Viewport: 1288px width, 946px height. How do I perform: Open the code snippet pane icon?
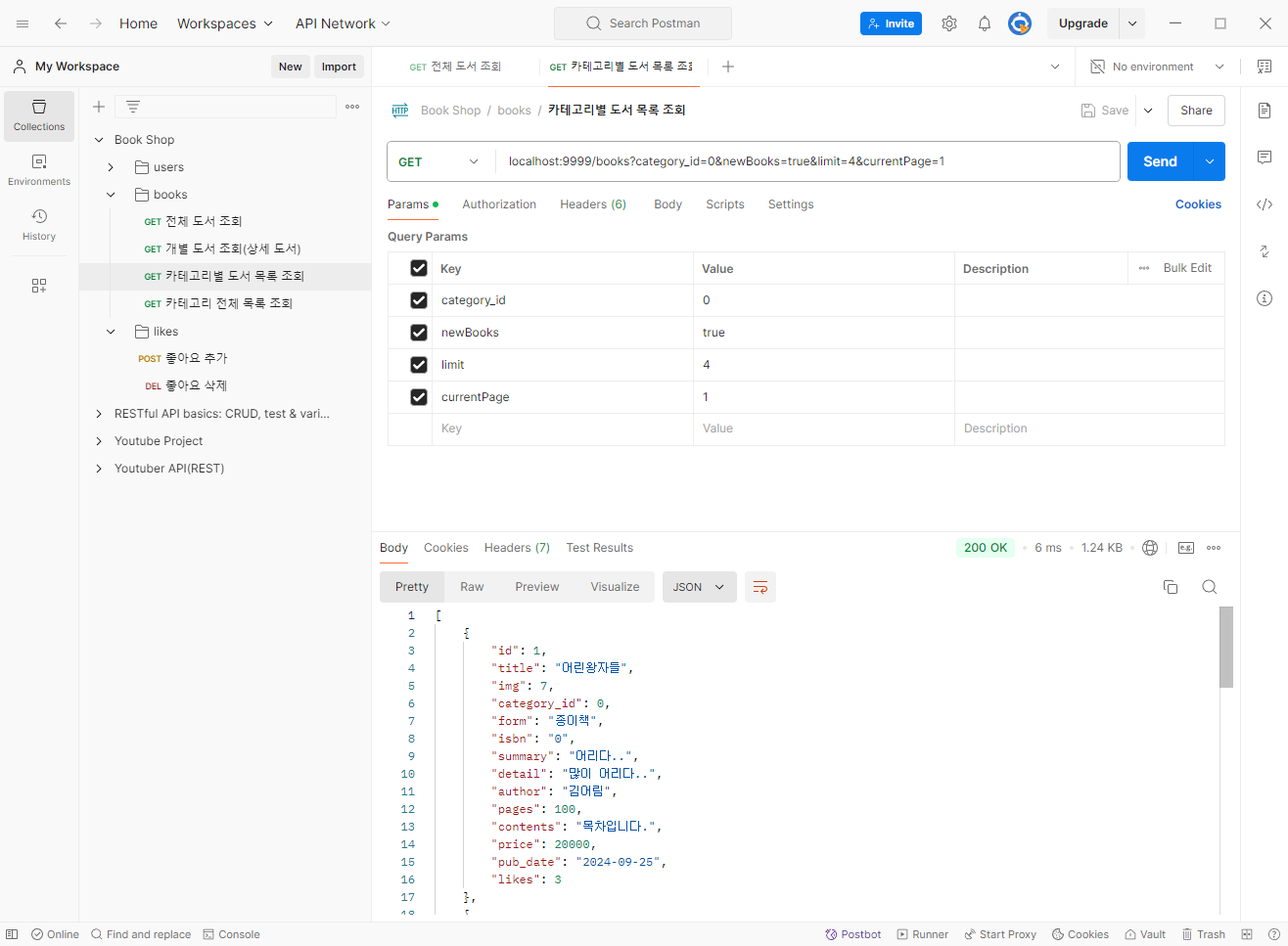pos(1265,204)
